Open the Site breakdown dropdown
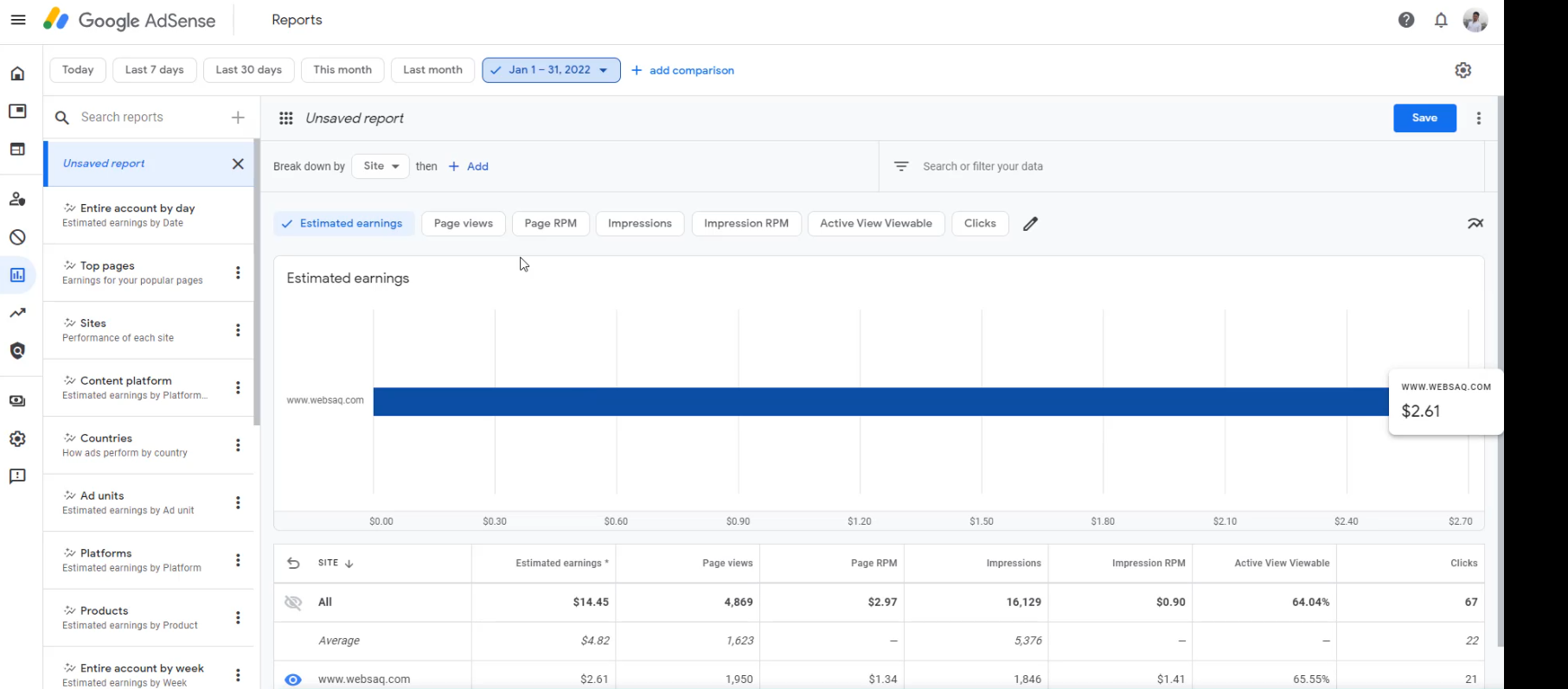 coord(381,166)
